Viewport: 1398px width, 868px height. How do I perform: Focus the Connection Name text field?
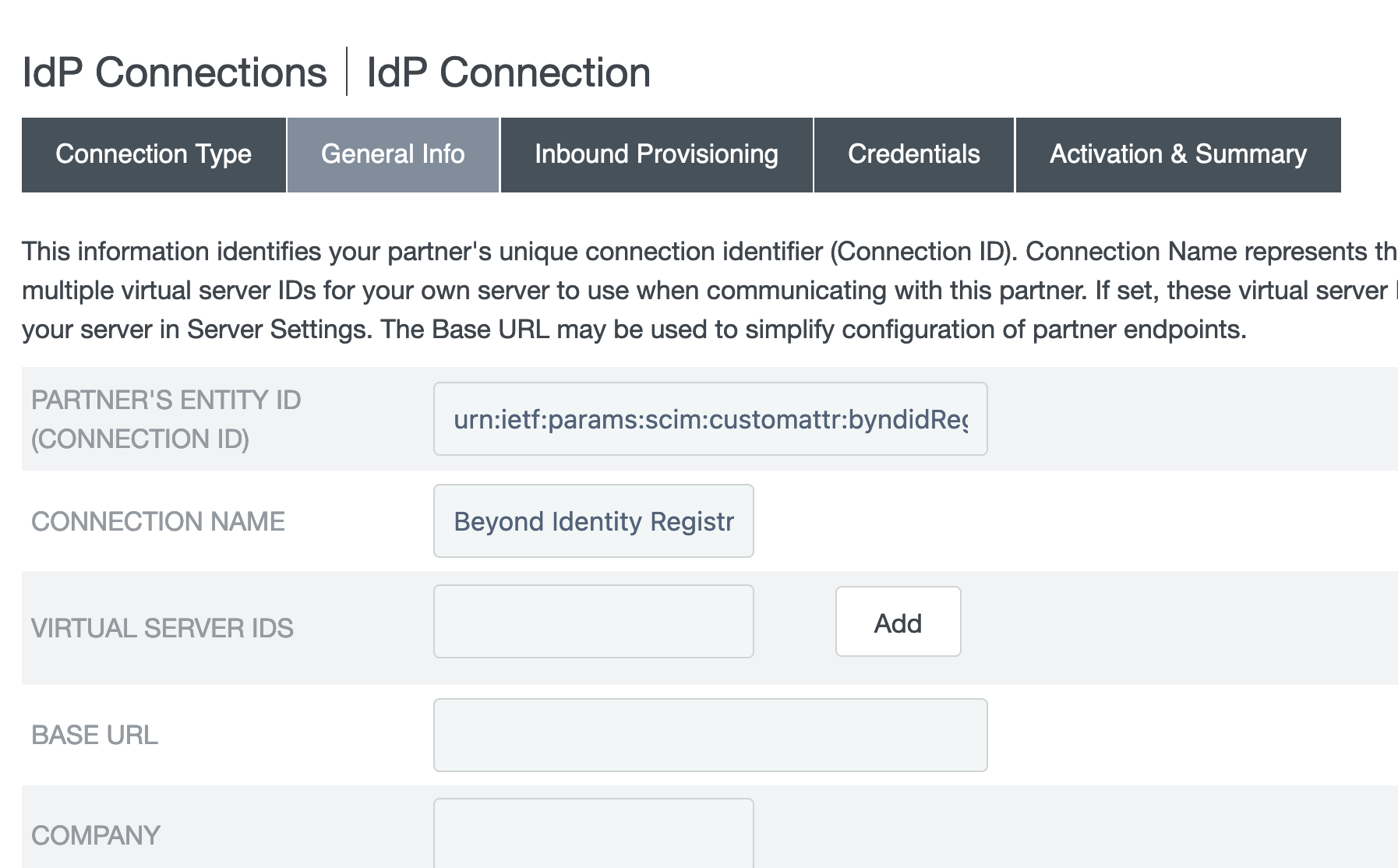(x=593, y=521)
